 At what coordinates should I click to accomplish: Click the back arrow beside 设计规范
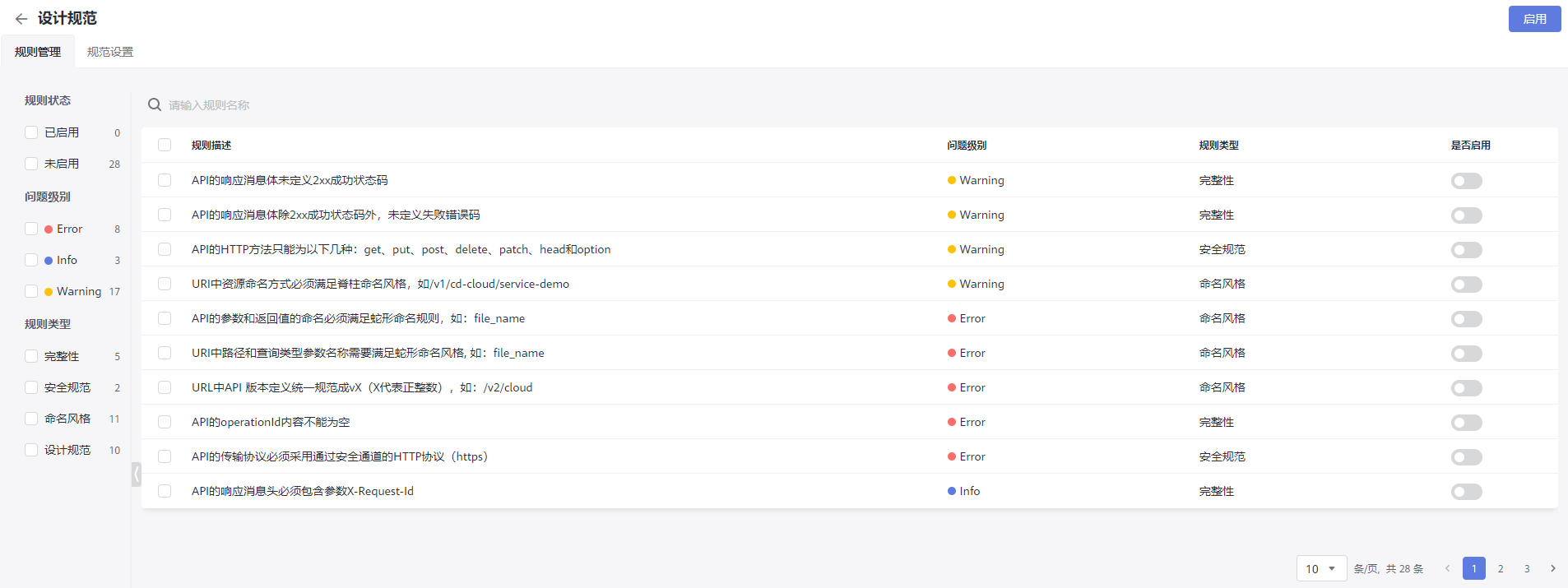pyautogui.click(x=21, y=19)
